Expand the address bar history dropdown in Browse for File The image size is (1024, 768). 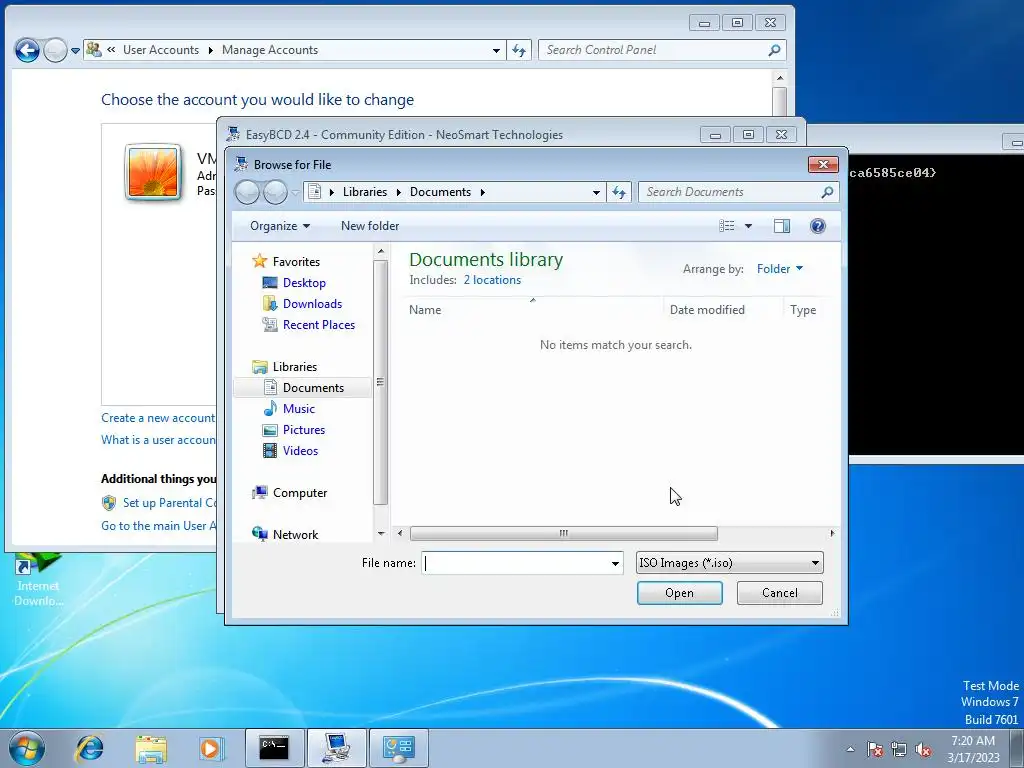(x=596, y=192)
